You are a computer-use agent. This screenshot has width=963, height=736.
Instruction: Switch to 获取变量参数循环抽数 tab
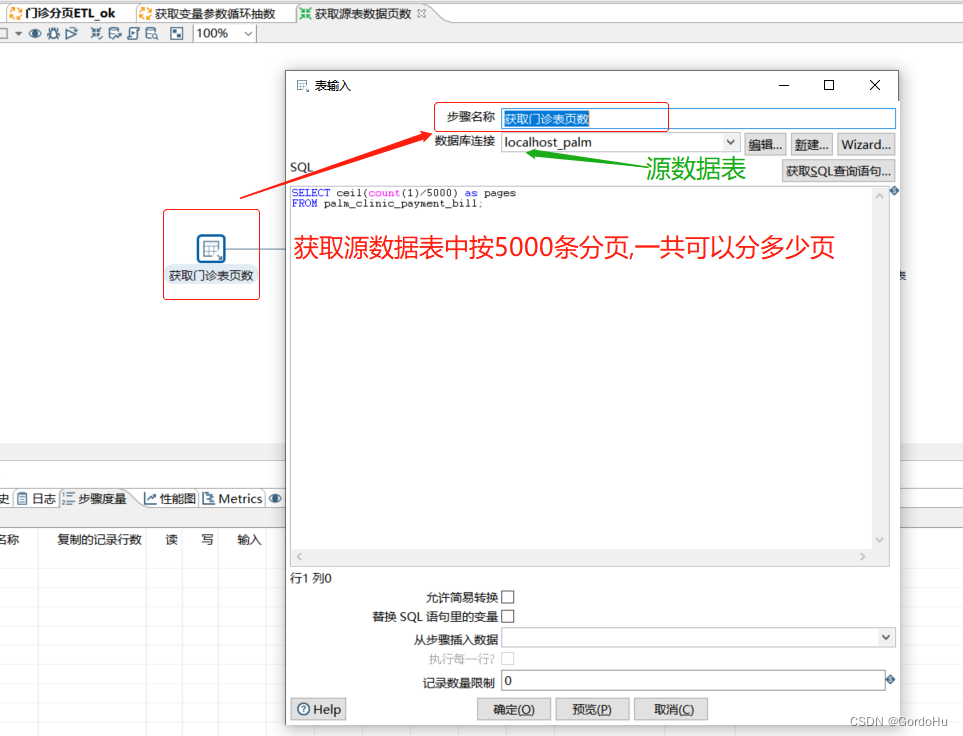[x=207, y=14]
